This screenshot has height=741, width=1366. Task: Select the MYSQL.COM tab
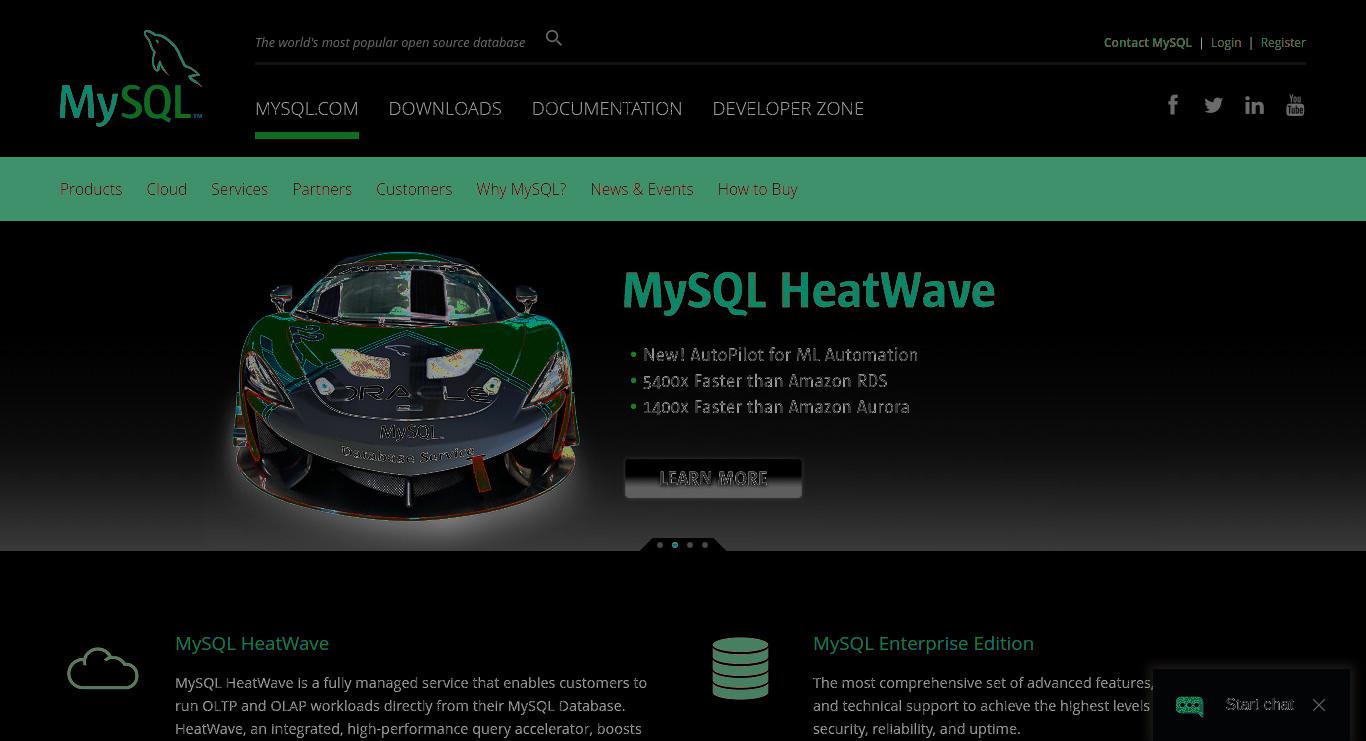tap(306, 108)
